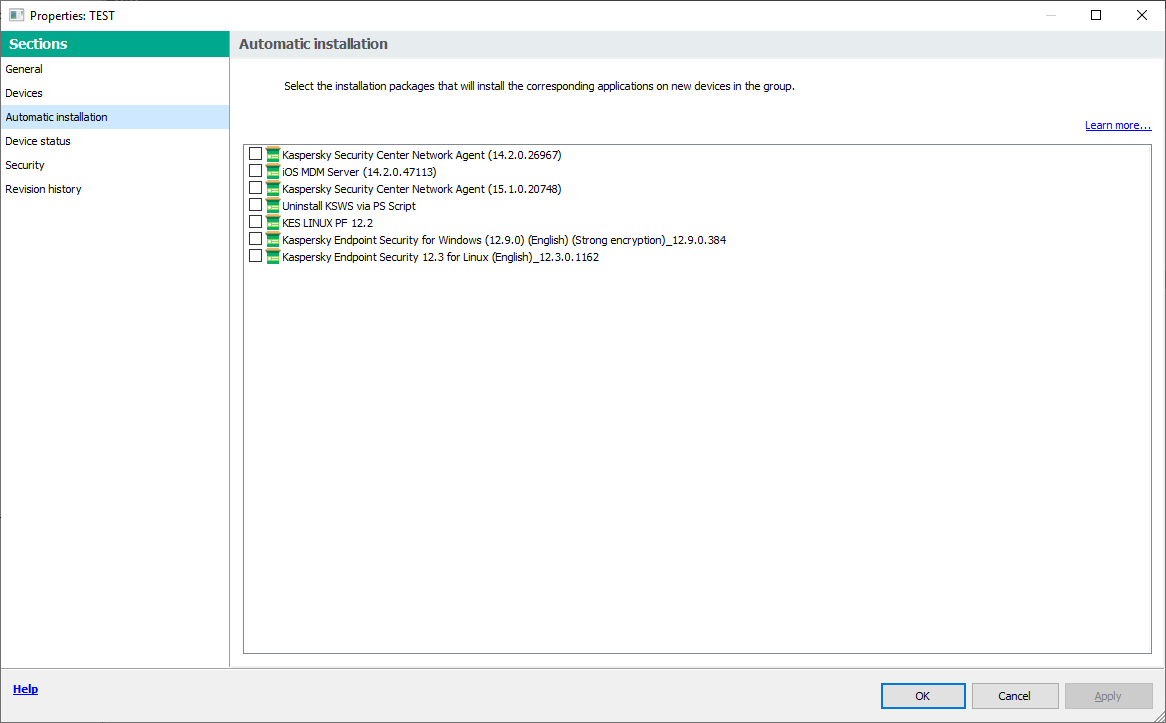Open the Device status section

click(x=115, y=141)
